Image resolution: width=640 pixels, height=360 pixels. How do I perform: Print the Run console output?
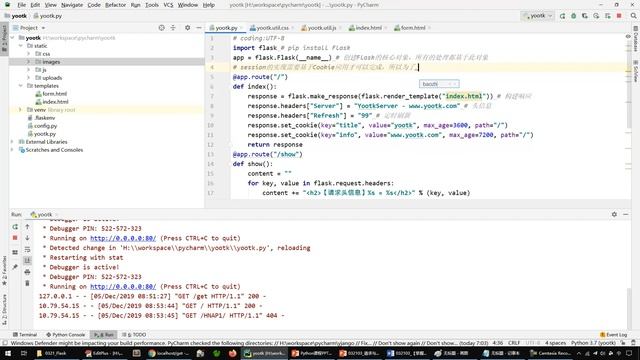(27, 272)
